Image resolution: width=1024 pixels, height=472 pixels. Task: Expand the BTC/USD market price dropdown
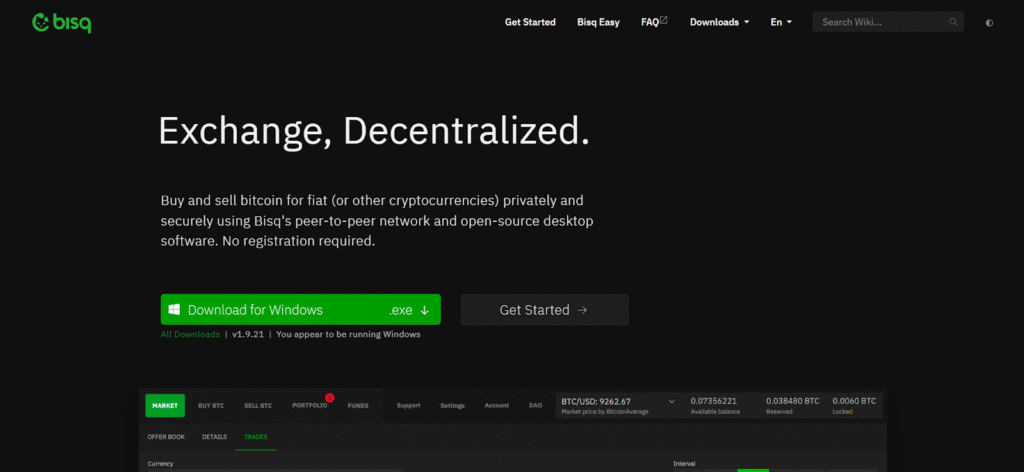(671, 402)
